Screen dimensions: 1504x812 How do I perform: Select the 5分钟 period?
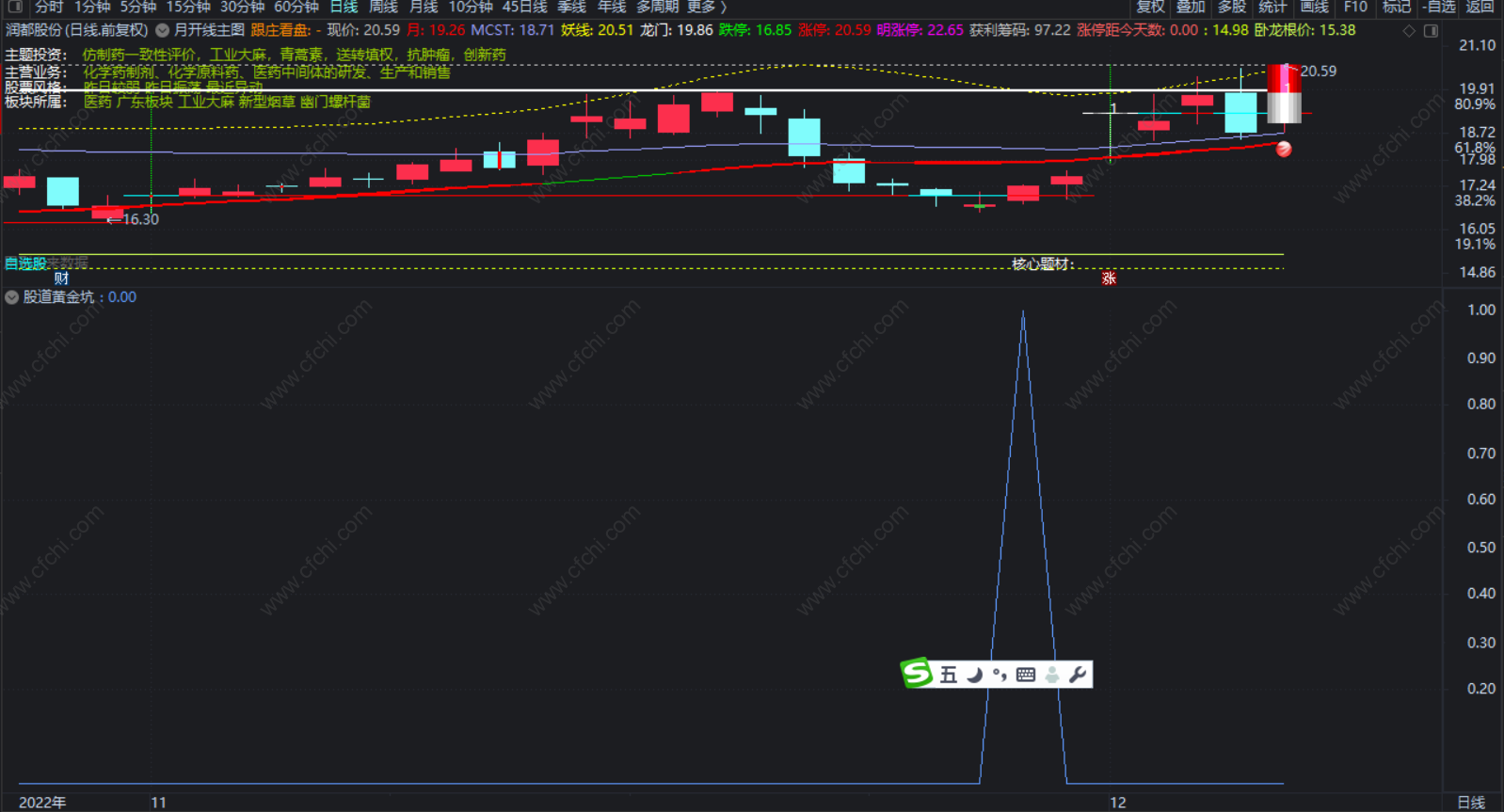click(x=138, y=7)
